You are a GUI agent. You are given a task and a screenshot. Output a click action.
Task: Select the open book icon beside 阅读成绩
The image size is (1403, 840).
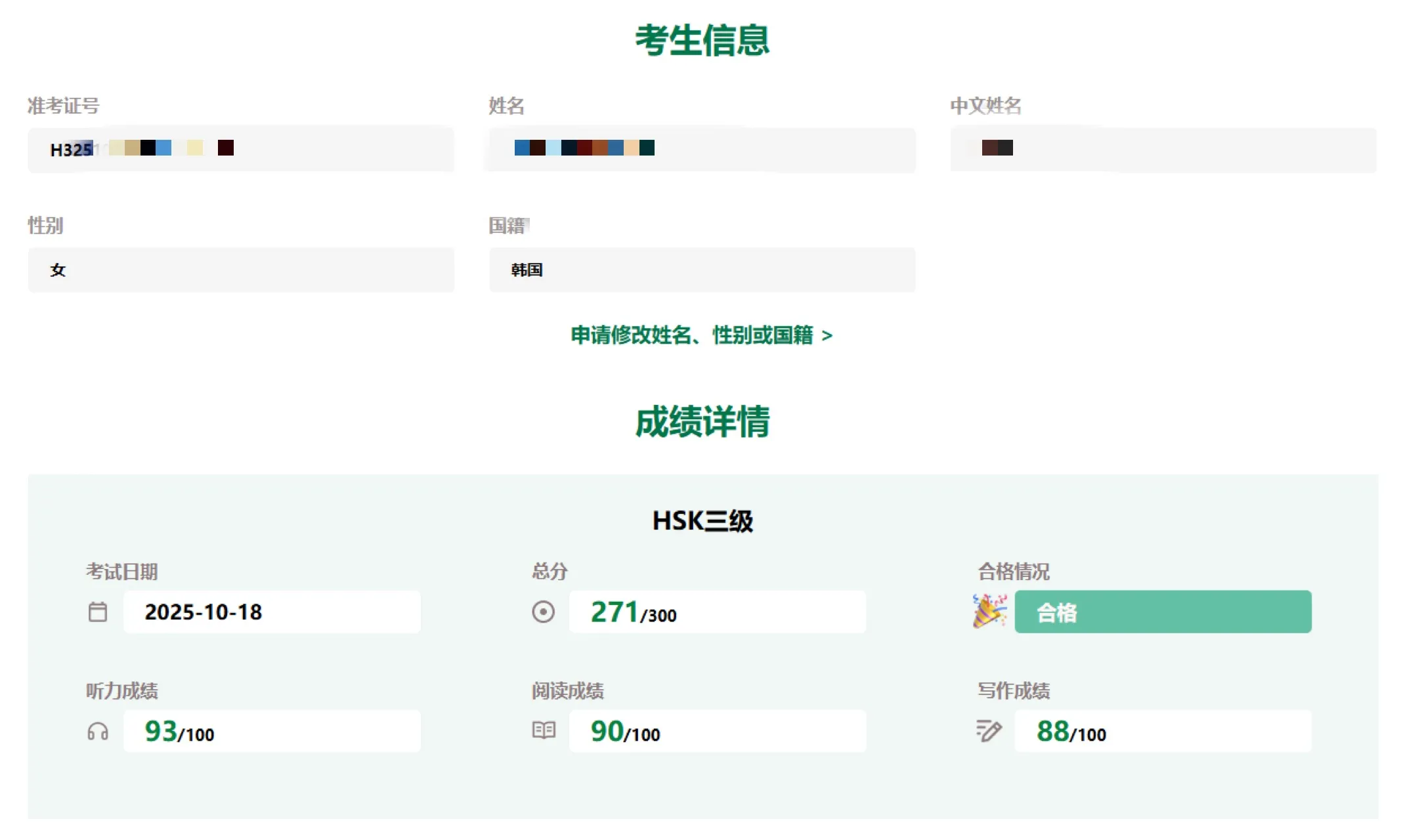(543, 730)
